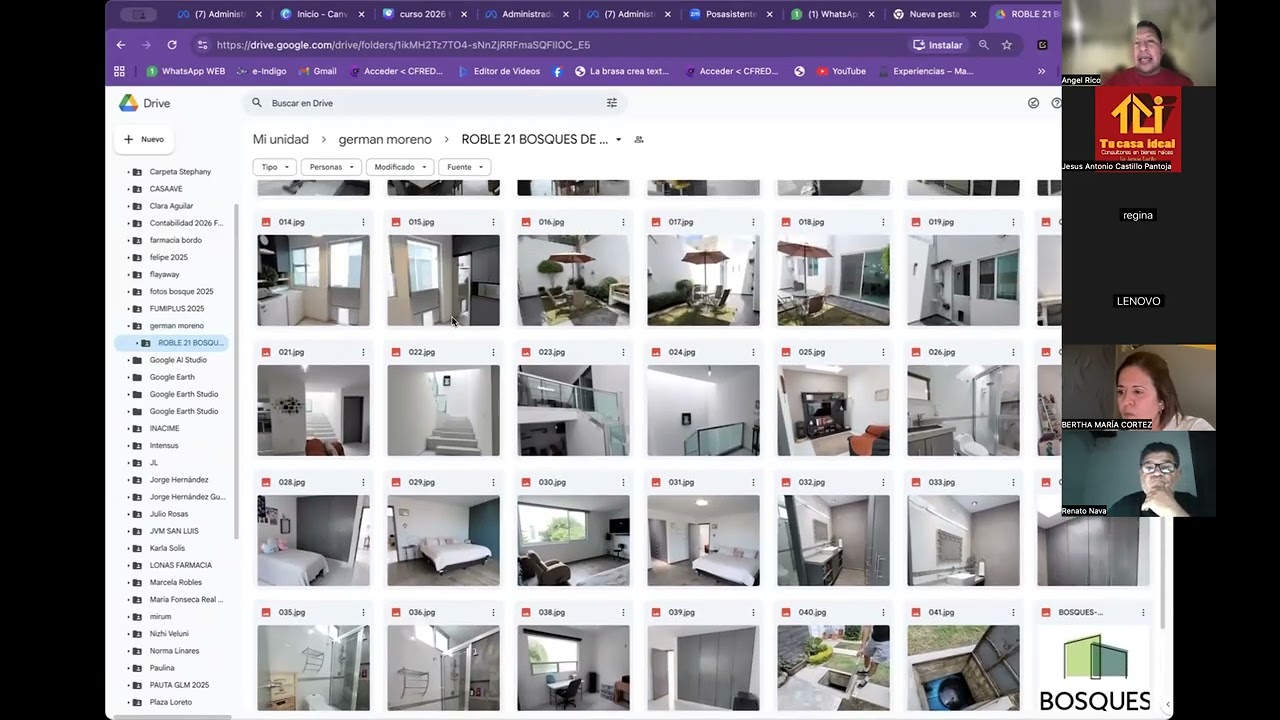Open more options for 016.jpg

tap(623, 222)
